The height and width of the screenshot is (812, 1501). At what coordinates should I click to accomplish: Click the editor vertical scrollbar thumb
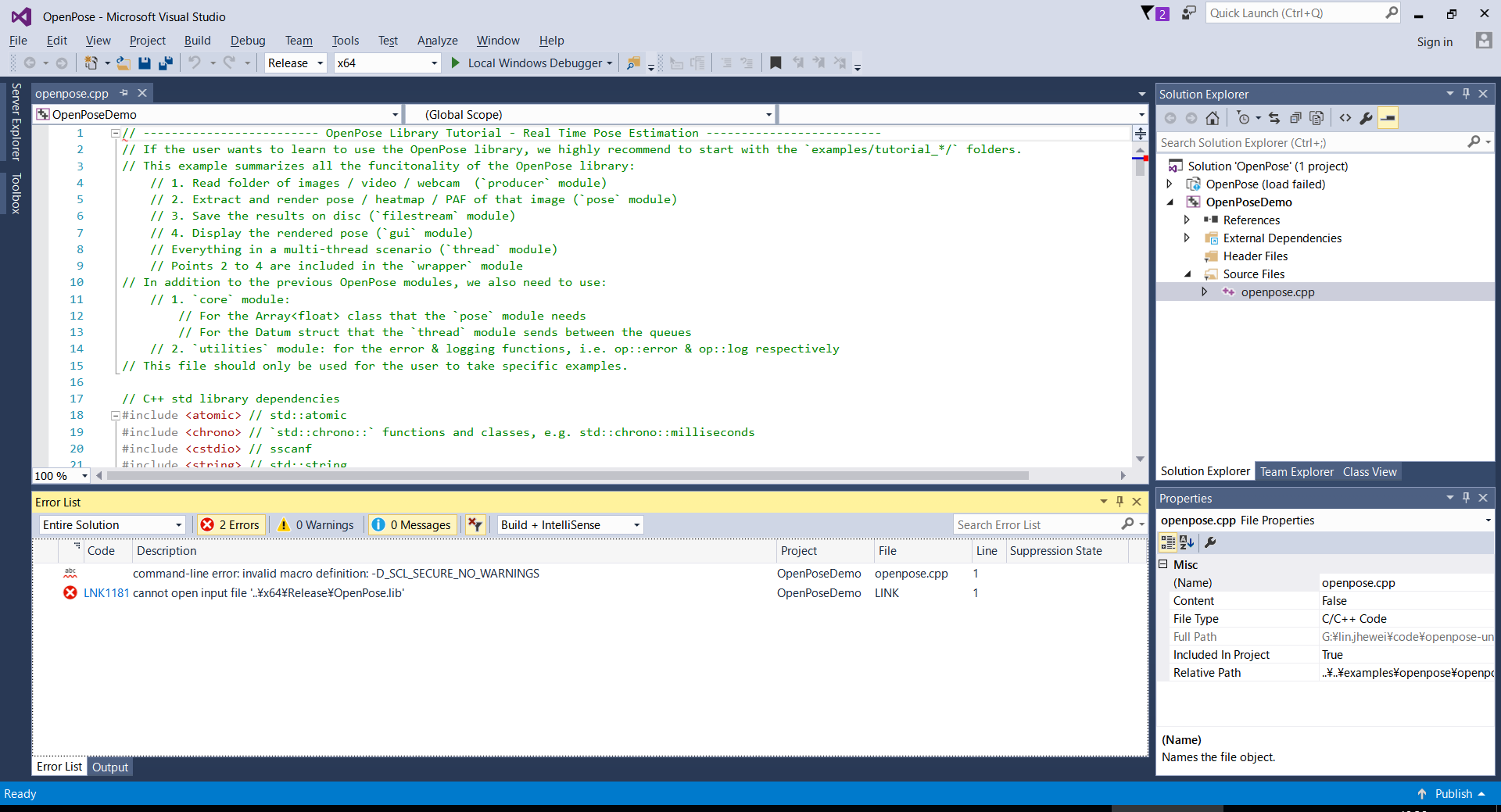1141,166
